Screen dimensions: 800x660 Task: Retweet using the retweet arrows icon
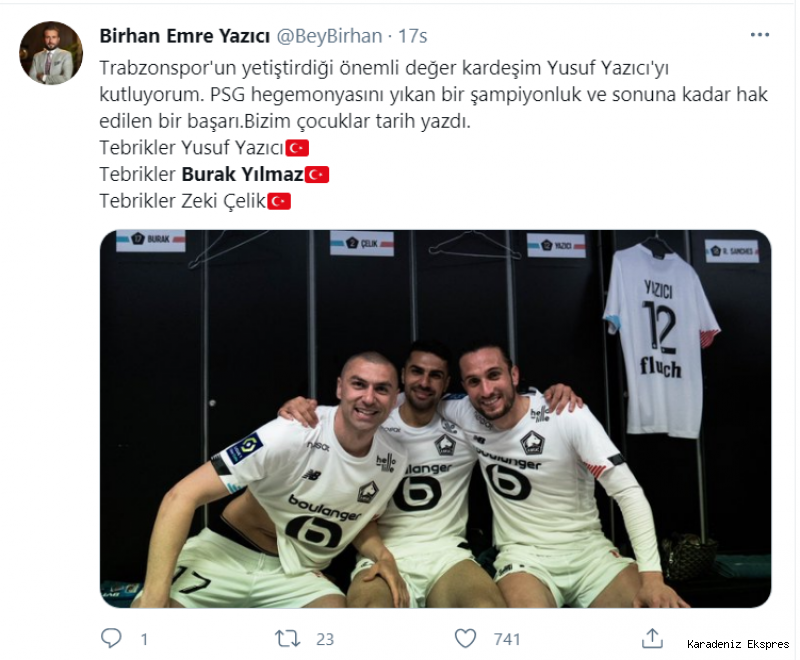(287, 638)
